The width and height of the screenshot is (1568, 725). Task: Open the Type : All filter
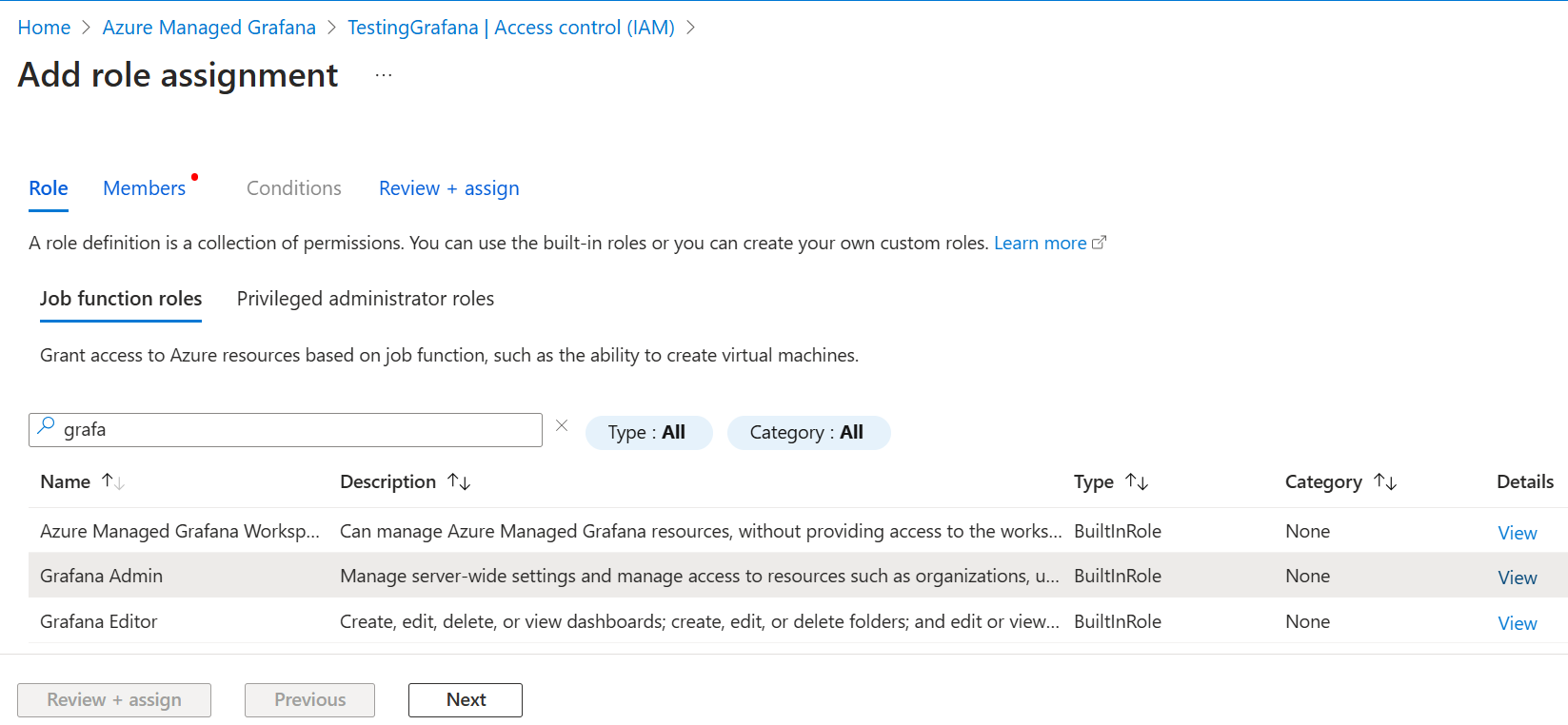648,432
